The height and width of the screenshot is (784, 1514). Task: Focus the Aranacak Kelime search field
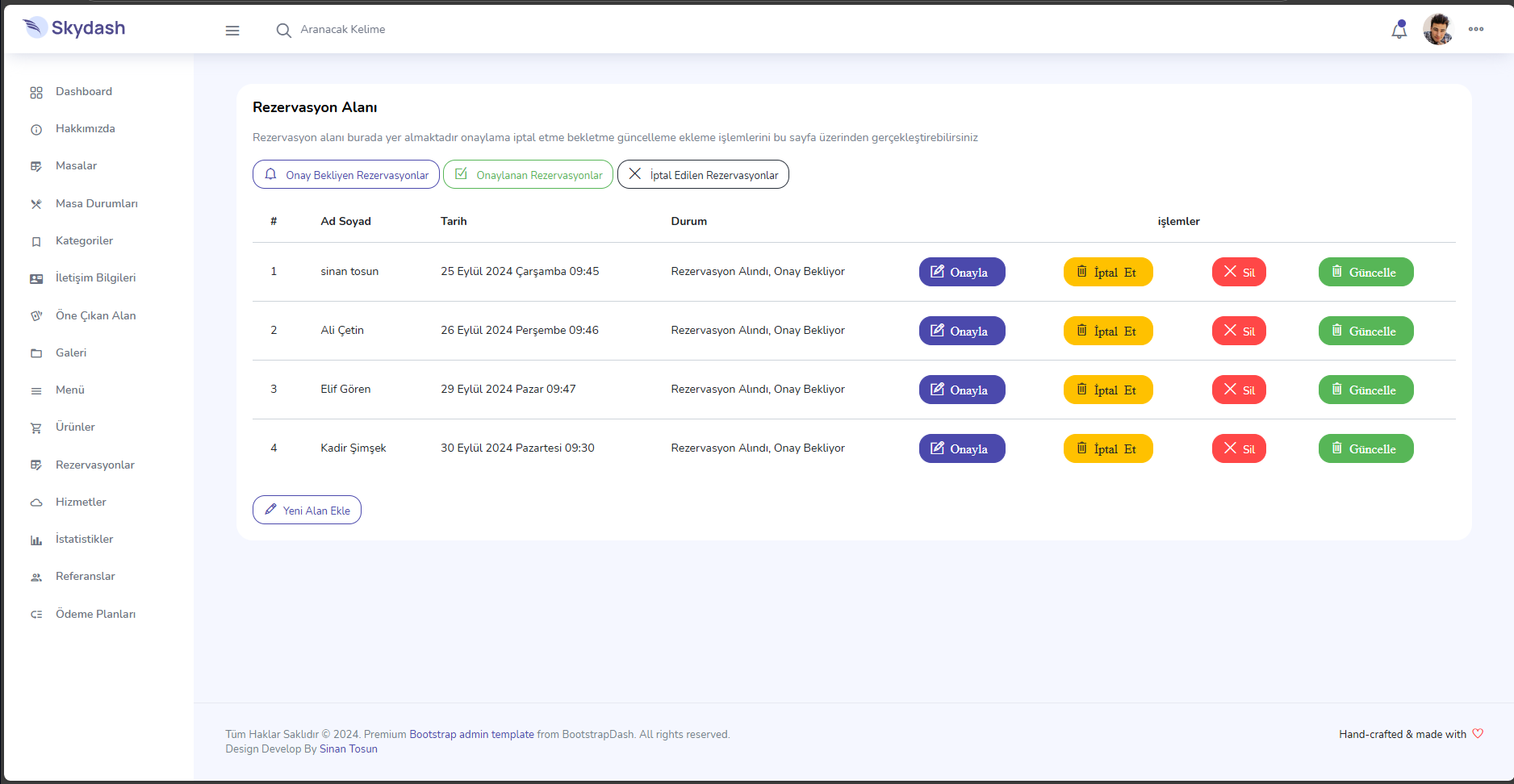(404, 30)
